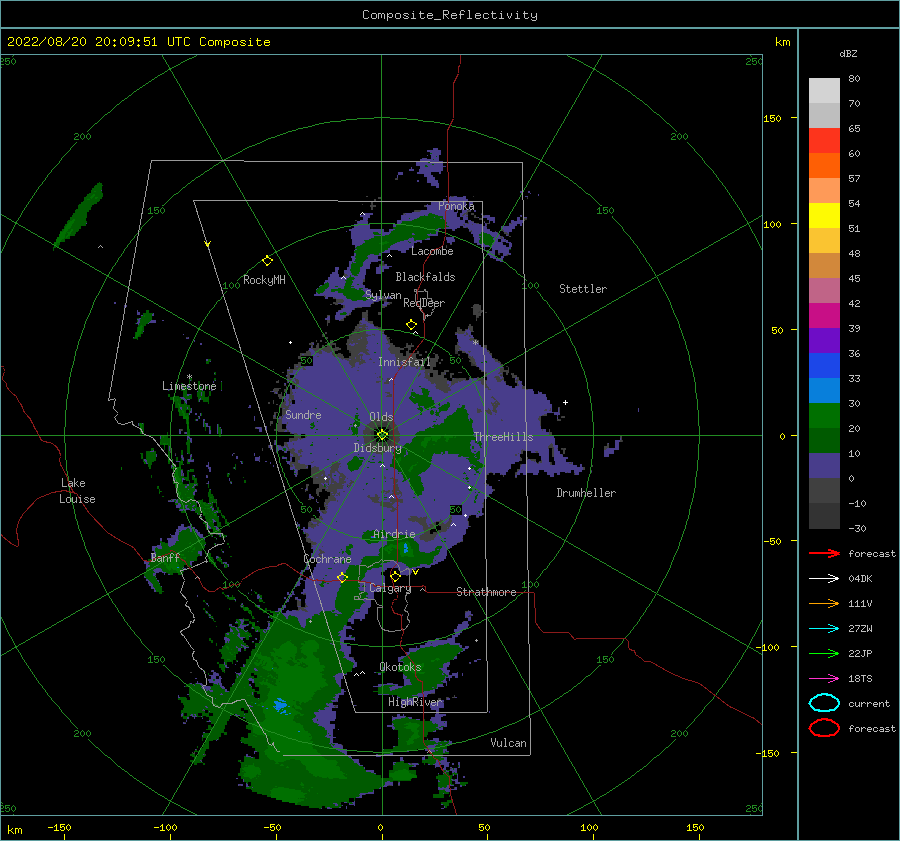The image size is (900, 841).
Task: Select the ThreeHills label
Action: point(503,437)
